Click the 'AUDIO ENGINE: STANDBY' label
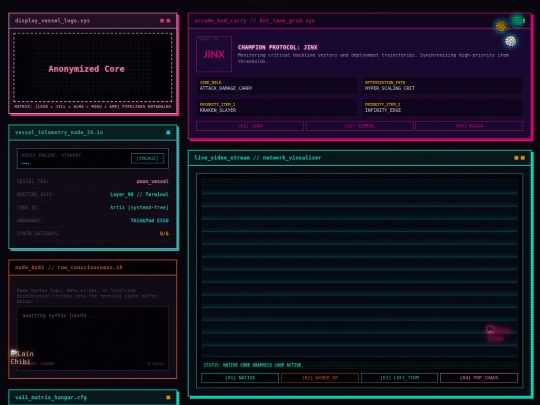This screenshot has width=540, height=405. click(x=51, y=155)
